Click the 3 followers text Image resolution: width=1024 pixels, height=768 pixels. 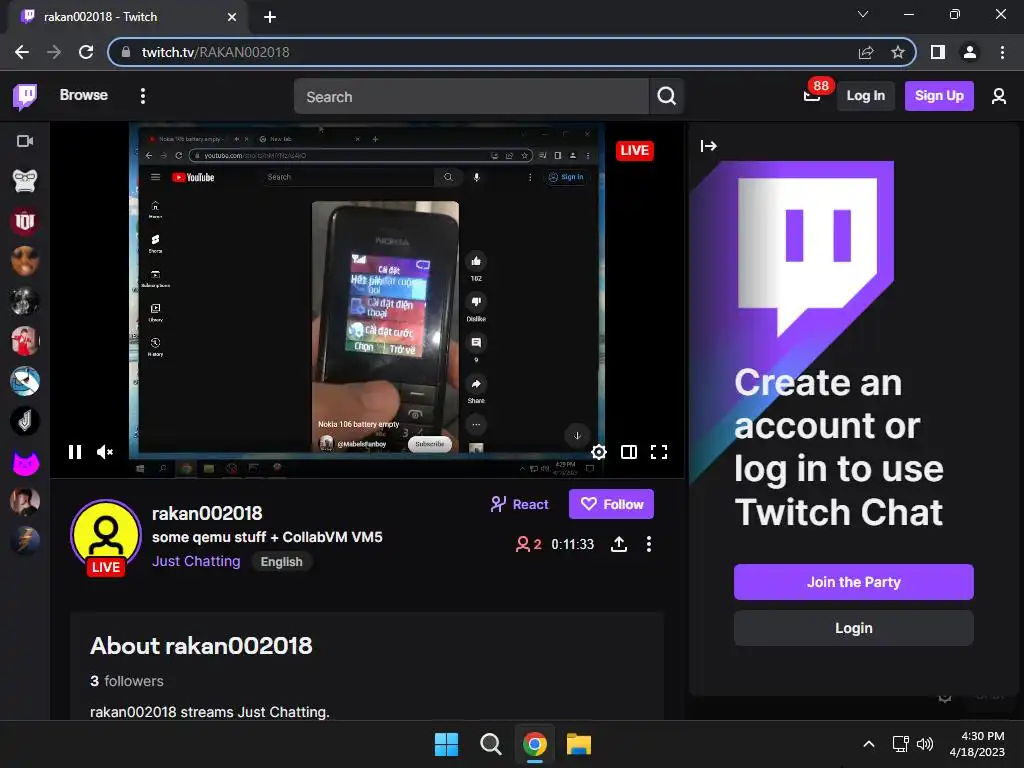127,681
